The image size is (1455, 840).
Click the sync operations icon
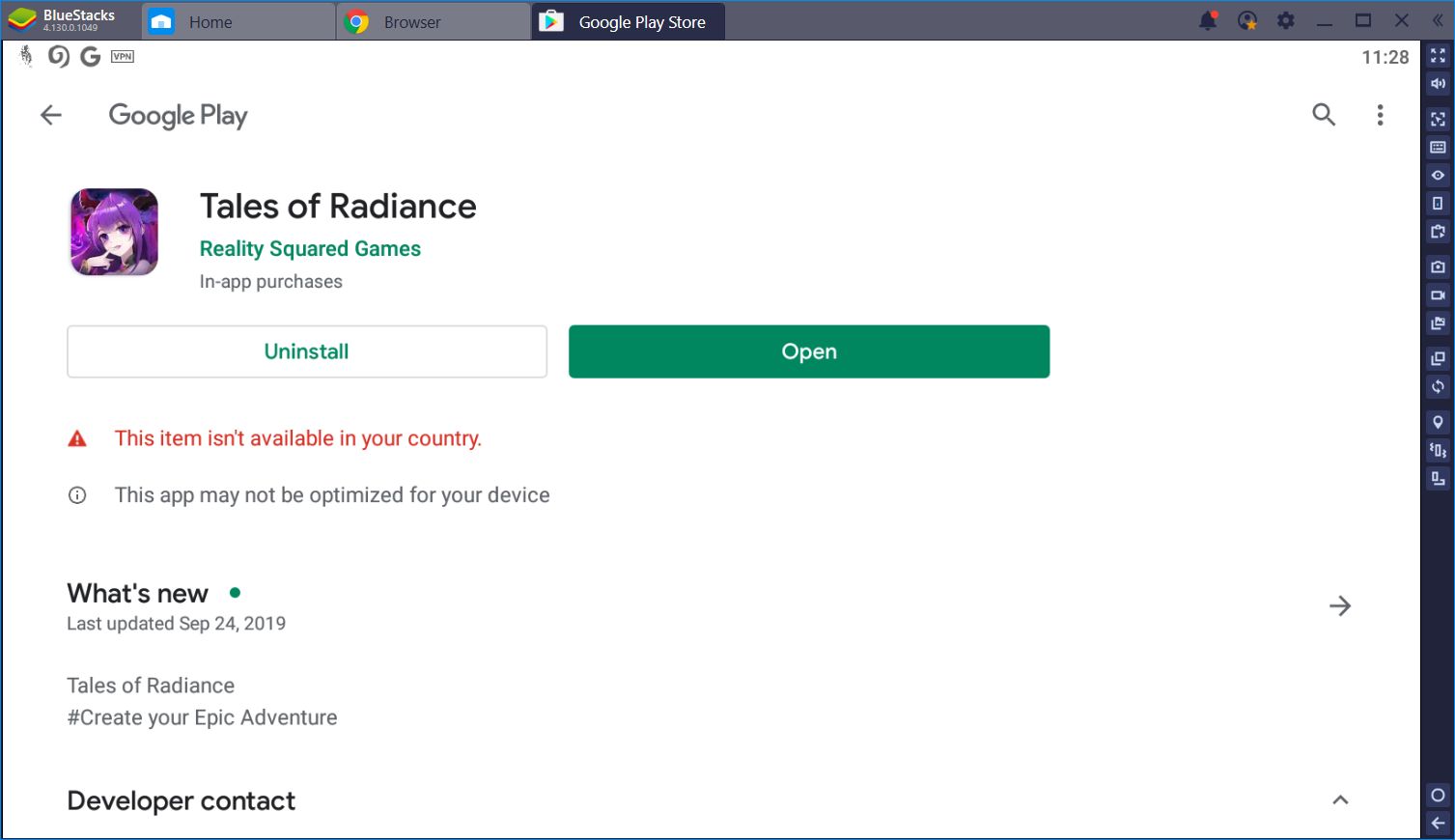1438,387
